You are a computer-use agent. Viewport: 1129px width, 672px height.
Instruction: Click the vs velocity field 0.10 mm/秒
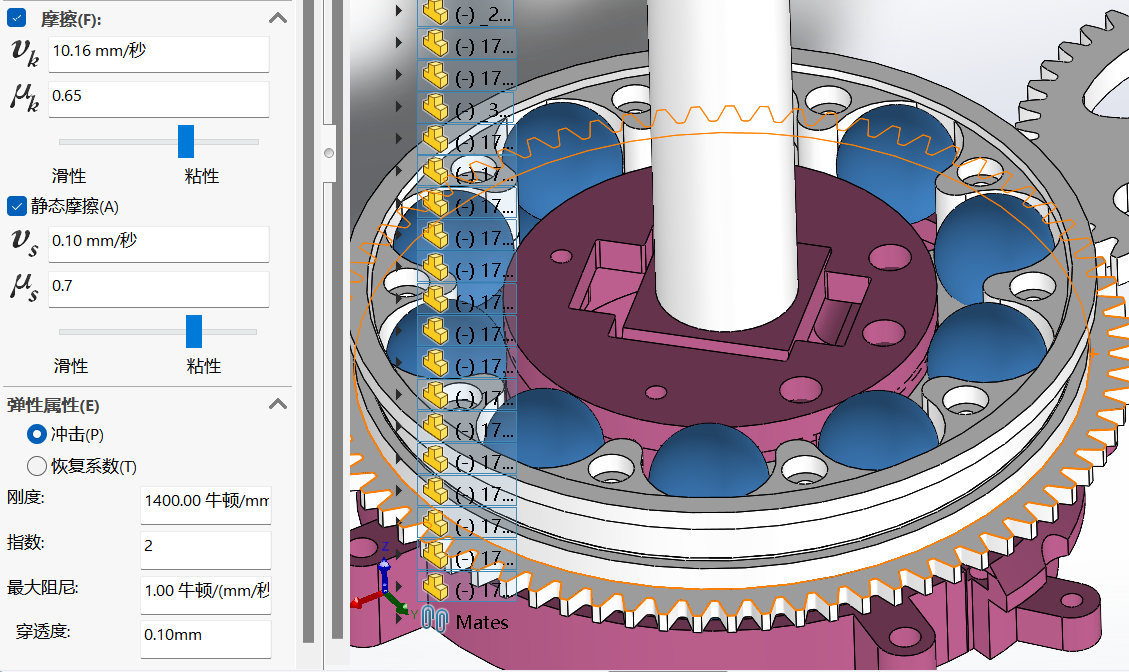159,244
